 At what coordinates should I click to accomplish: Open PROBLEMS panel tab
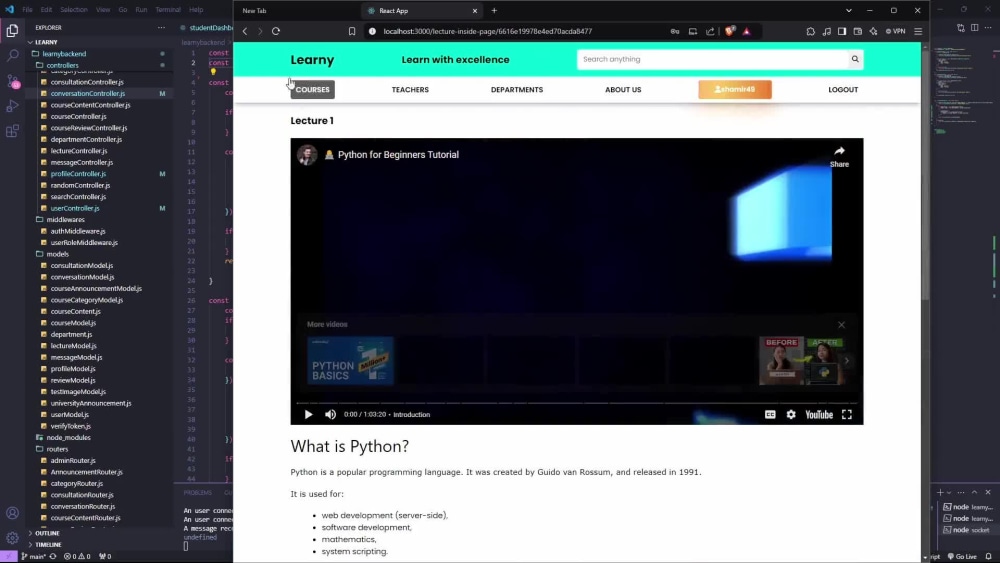coord(198,493)
